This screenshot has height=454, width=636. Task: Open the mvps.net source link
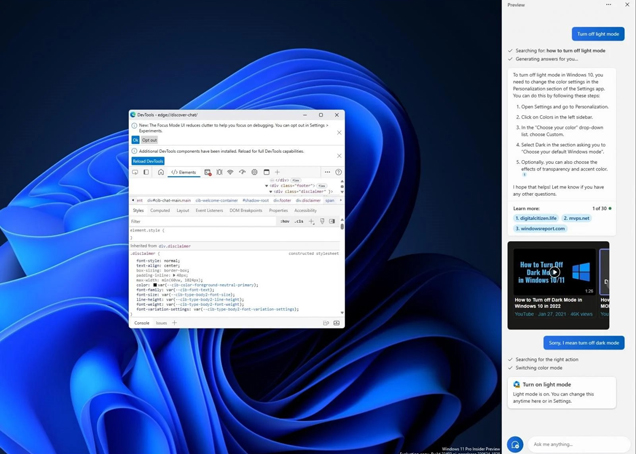point(576,218)
